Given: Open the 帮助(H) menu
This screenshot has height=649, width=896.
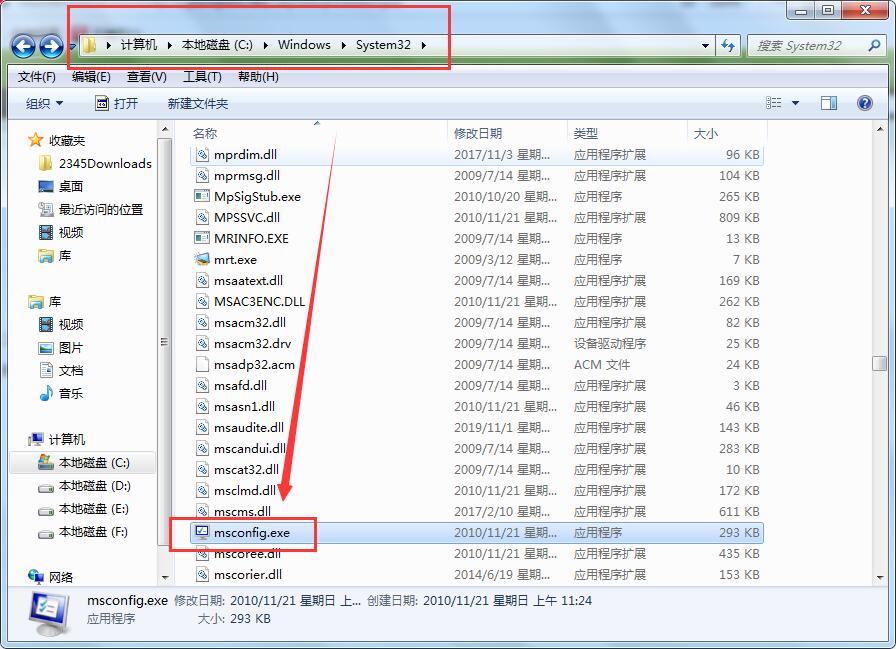Looking at the screenshot, I should tap(258, 77).
